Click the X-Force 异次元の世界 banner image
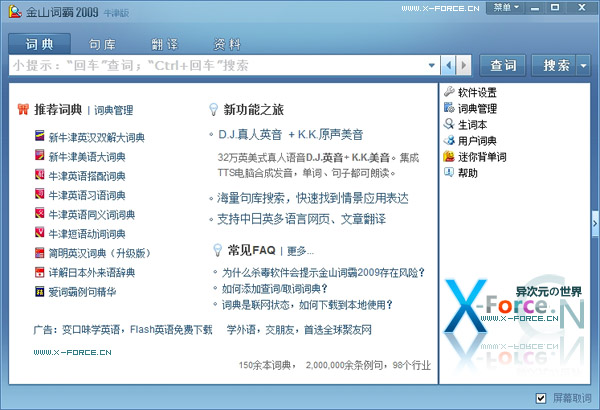Image resolution: width=600 pixels, height=410 pixels. coord(514,323)
